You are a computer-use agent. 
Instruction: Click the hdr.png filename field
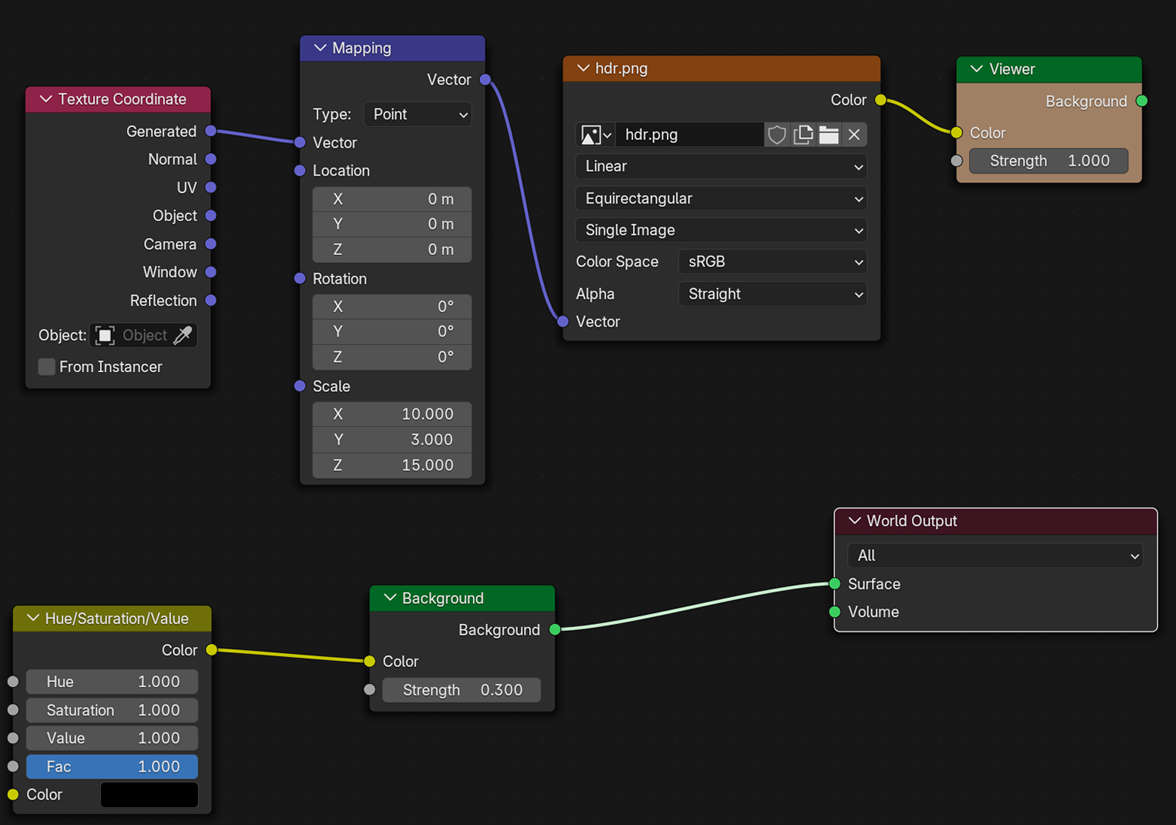point(690,134)
